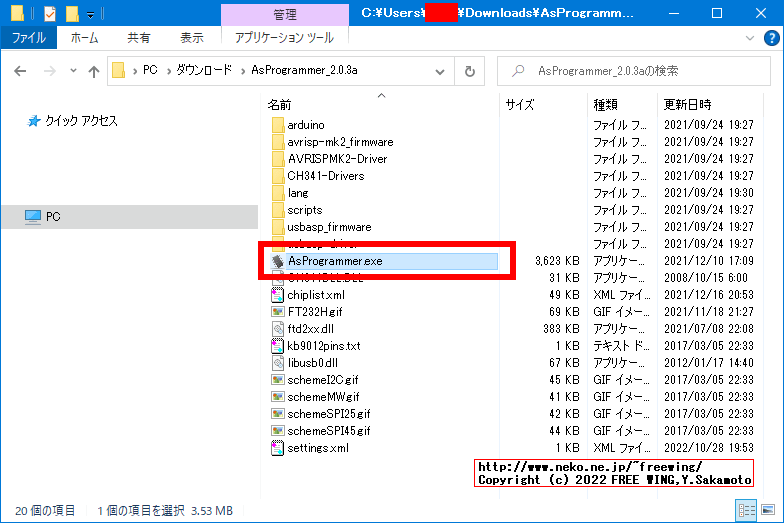Sort files by 更新日時 column
The width and height of the screenshot is (784, 523).
pos(688,104)
